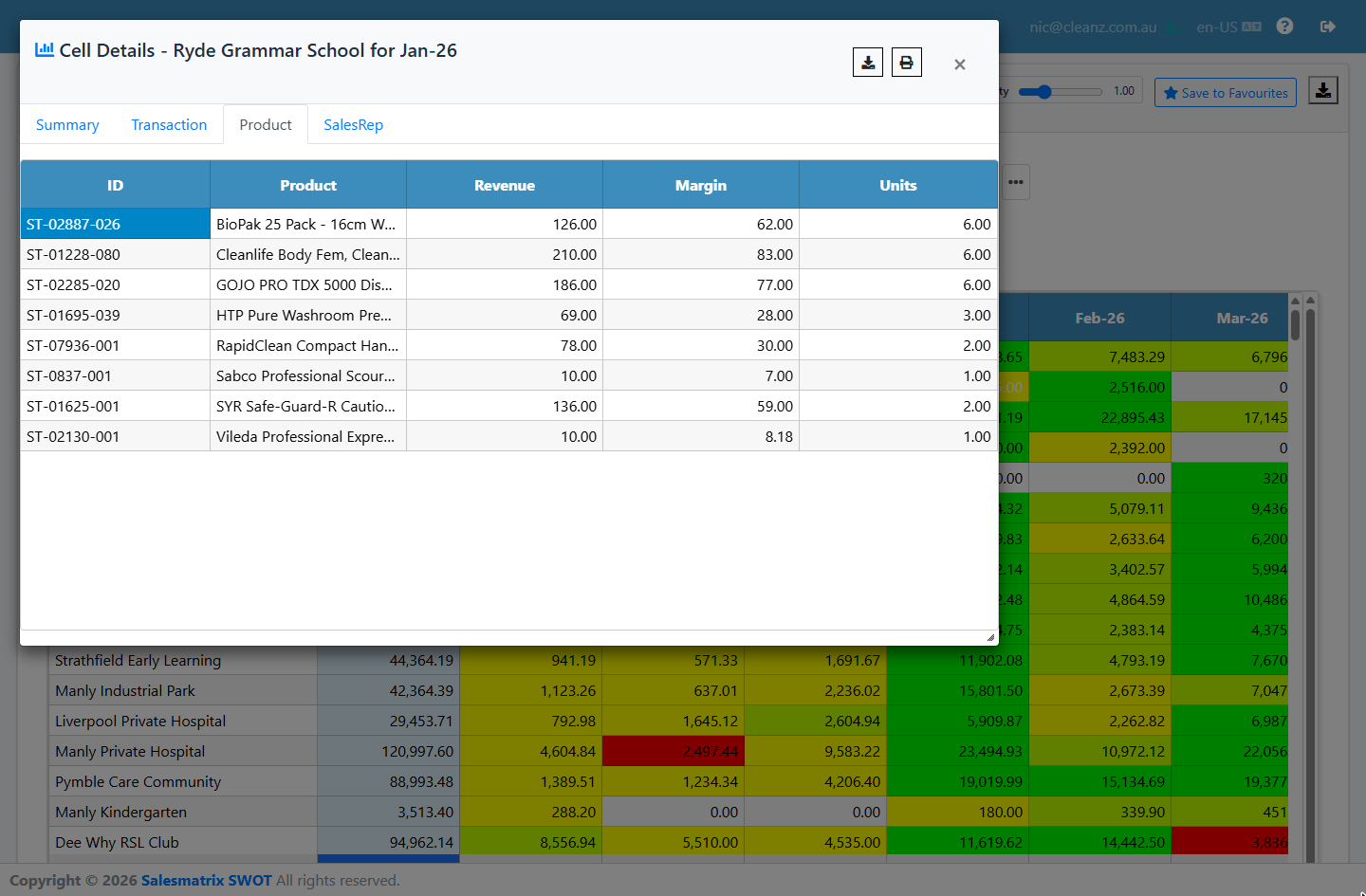Click the star Save to Favourites button
Image resolution: width=1366 pixels, height=896 pixels.
(1226, 93)
